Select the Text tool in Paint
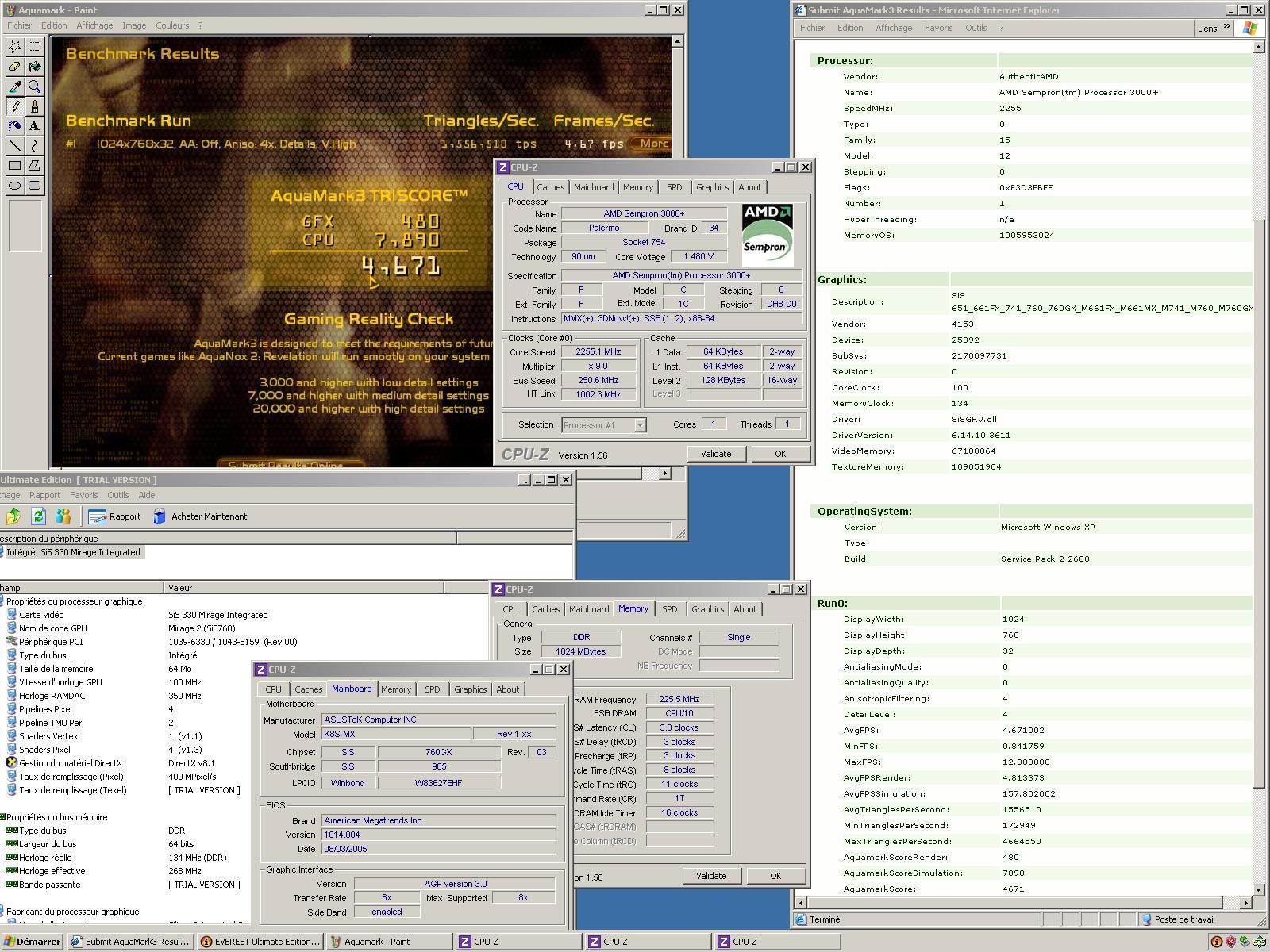This screenshot has height=952, width=1270. (x=35, y=126)
